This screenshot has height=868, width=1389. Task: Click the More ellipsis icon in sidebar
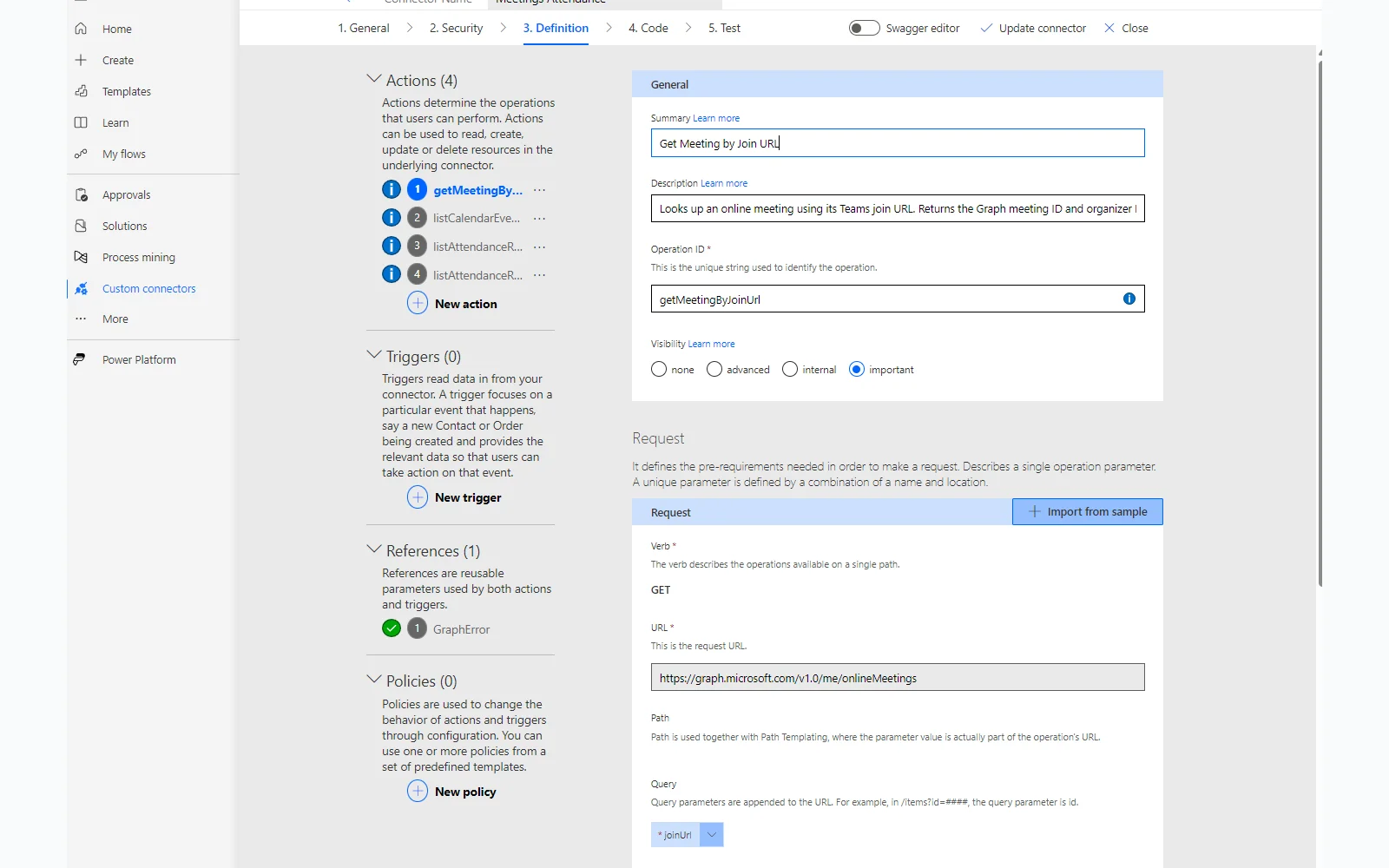click(81, 319)
